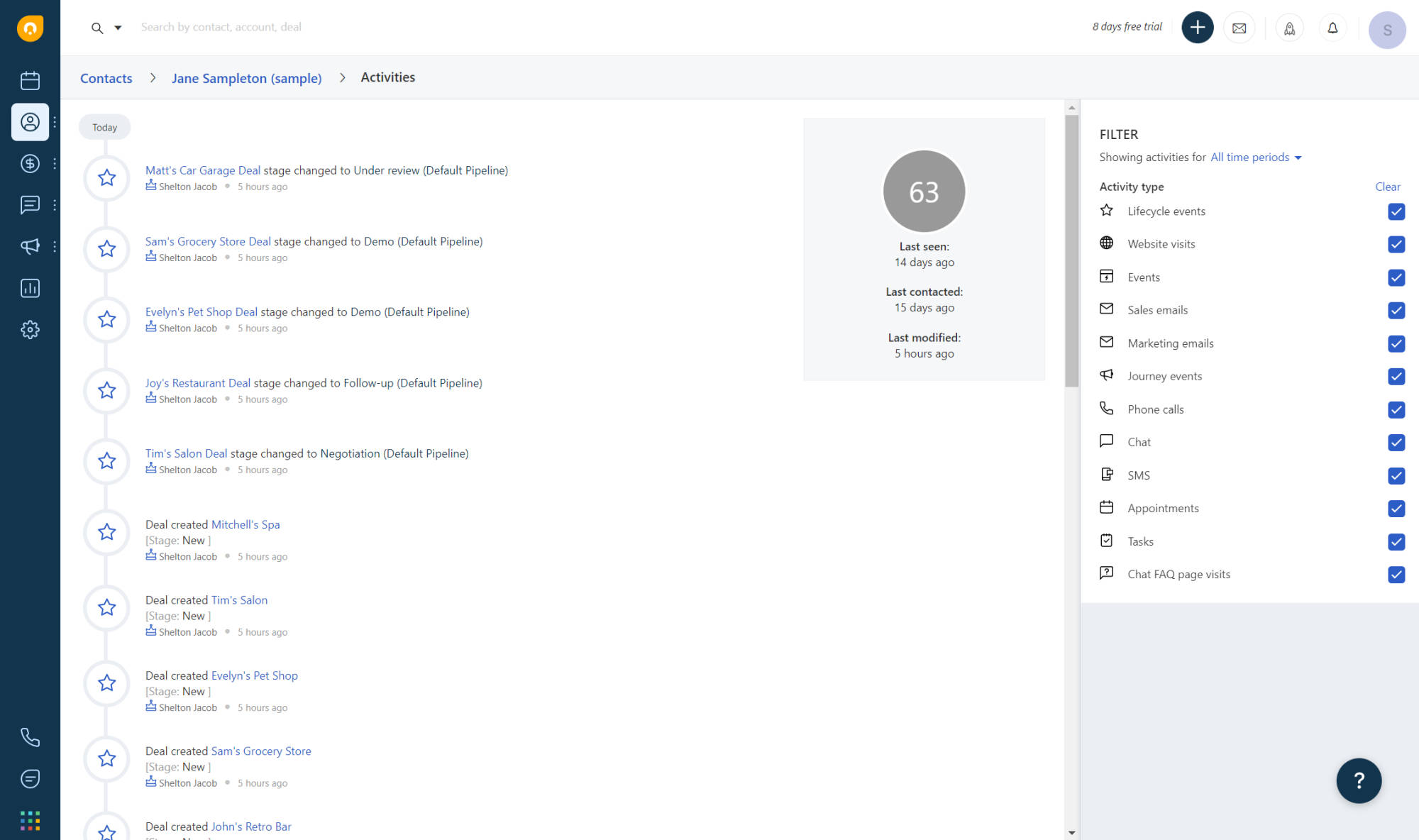This screenshot has height=840, width=1419.
Task: Open Matt's Car Garage Deal link
Action: pos(202,170)
